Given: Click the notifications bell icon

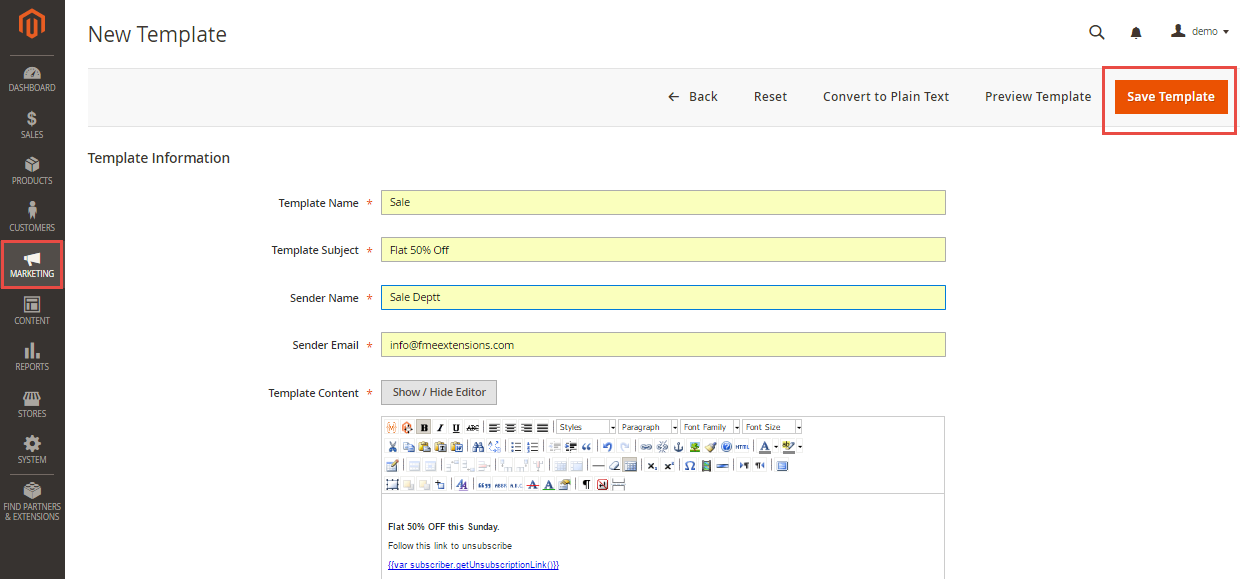Looking at the screenshot, I should (1136, 32).
